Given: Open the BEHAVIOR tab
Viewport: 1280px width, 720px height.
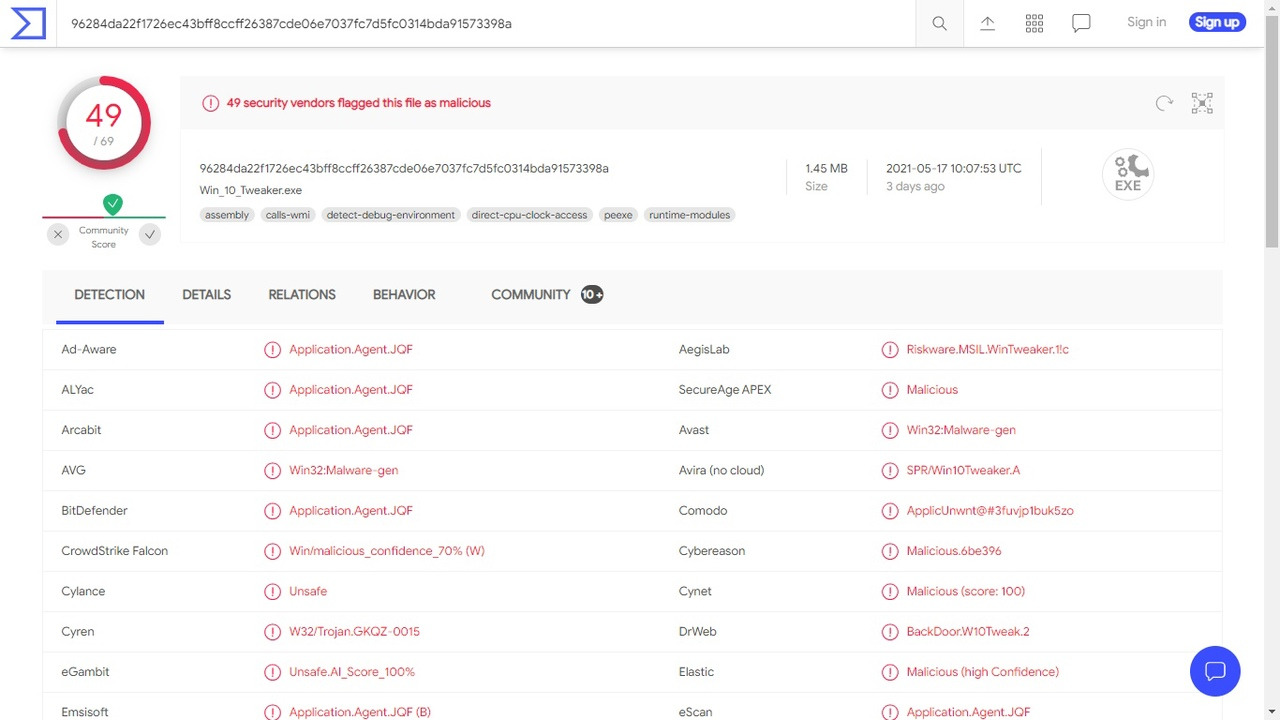Looking at the screenshot, I should tap(404, 295).
